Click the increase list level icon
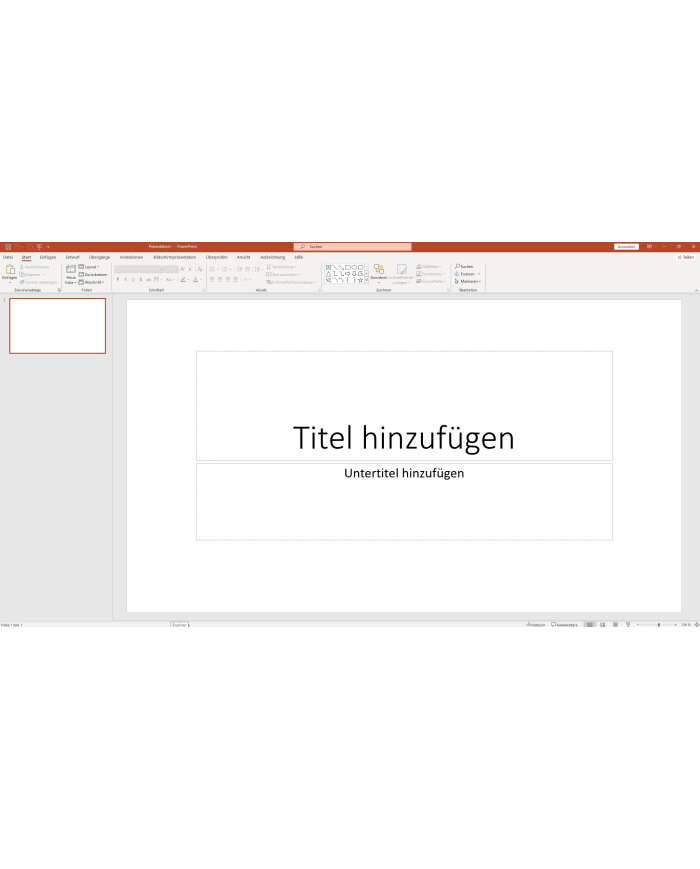The image size is (700, 869). tap(247, 269)
